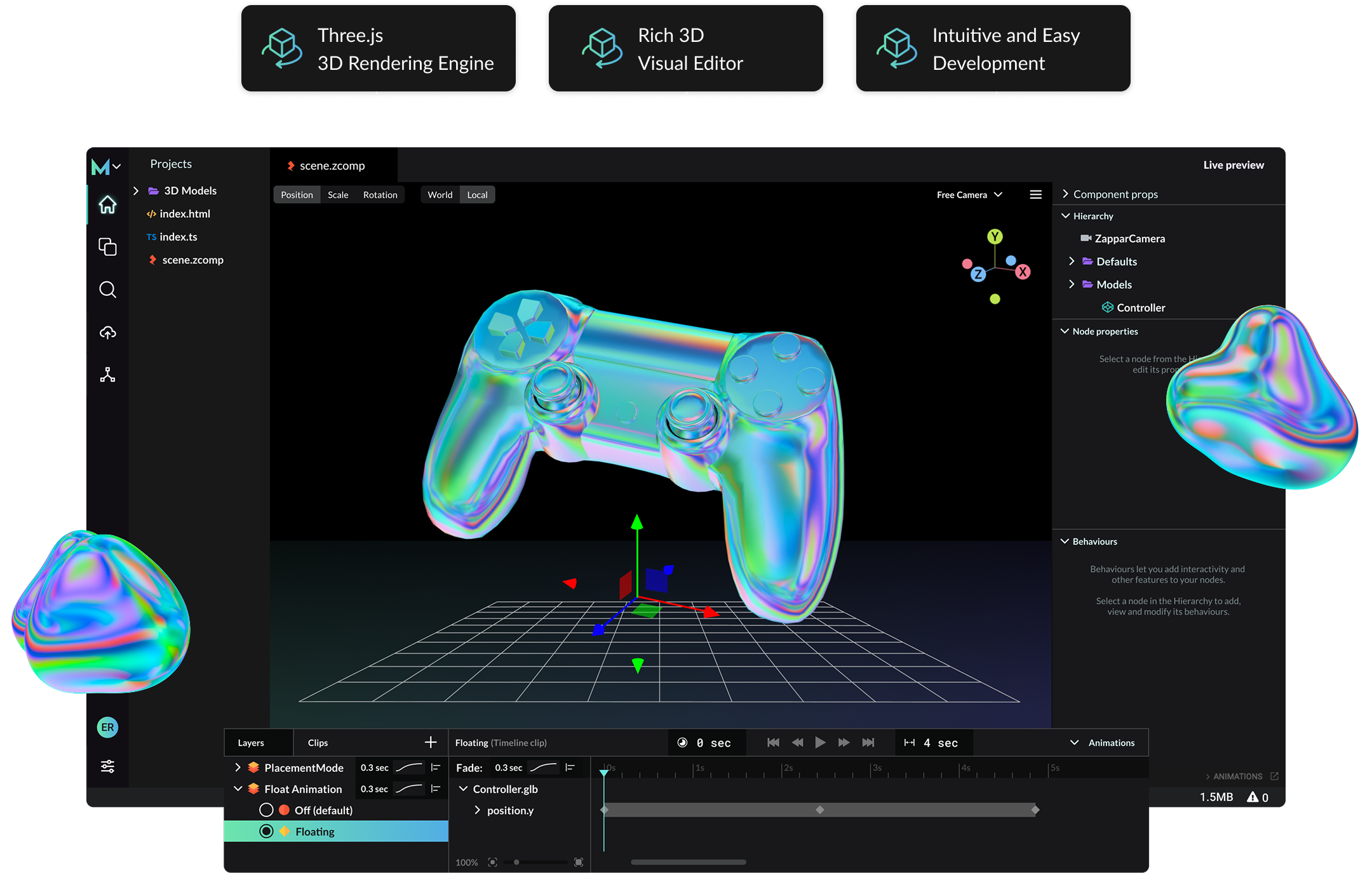Switch coordinate mode to World

coord(440,194)
